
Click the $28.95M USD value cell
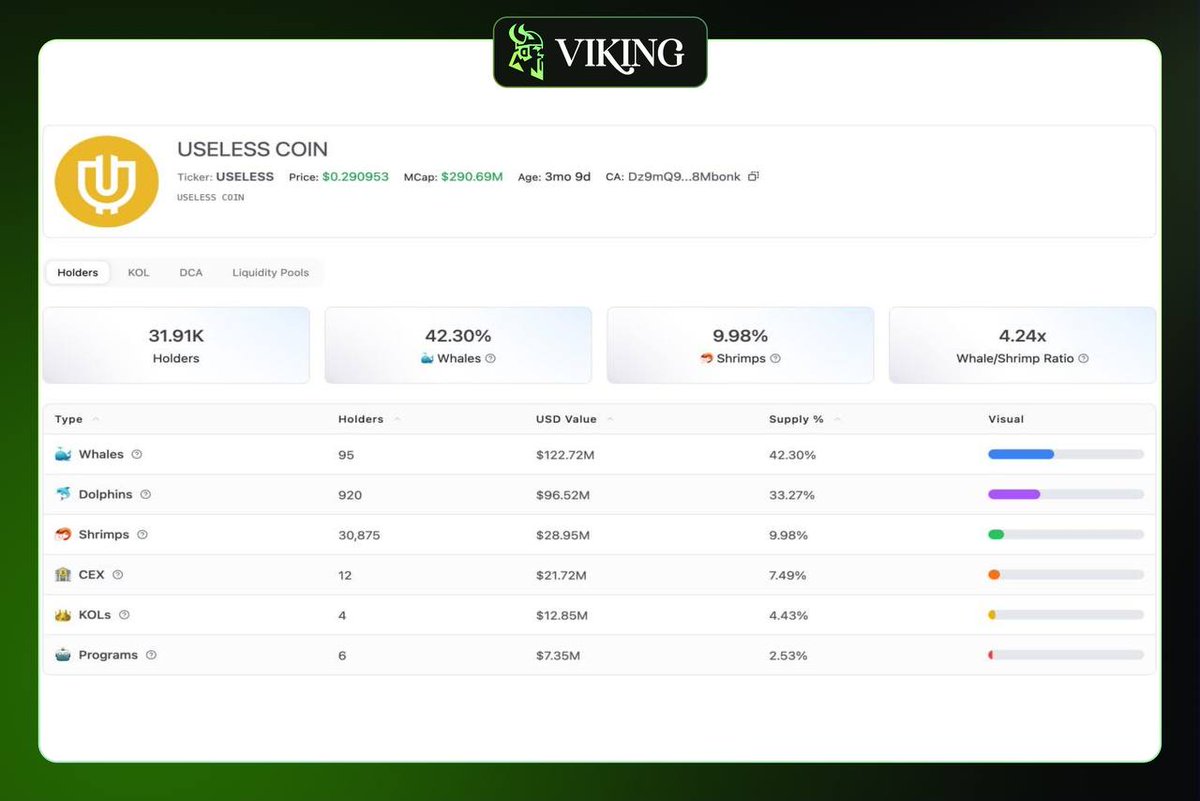(563, 535)
